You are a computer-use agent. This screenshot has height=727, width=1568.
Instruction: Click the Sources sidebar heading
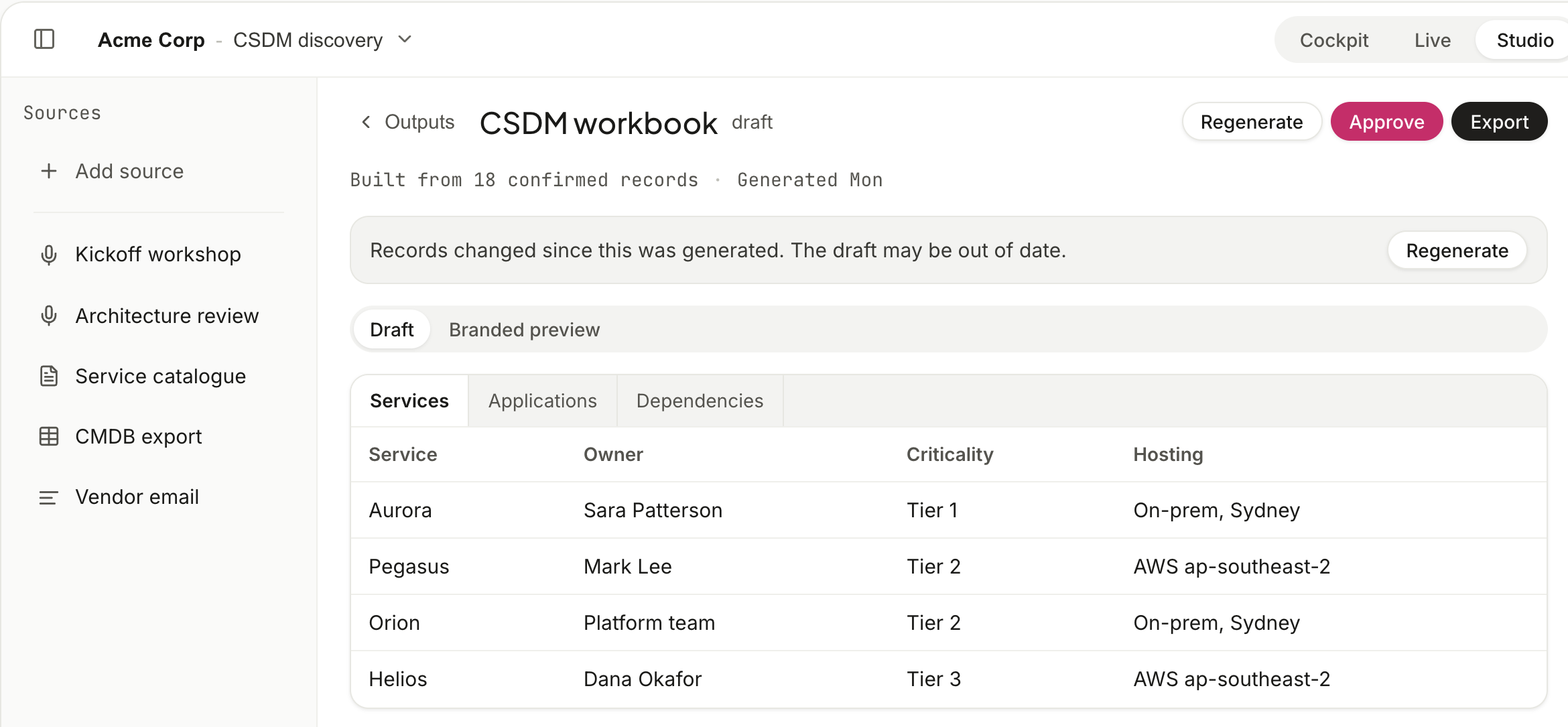click(62, 113)
